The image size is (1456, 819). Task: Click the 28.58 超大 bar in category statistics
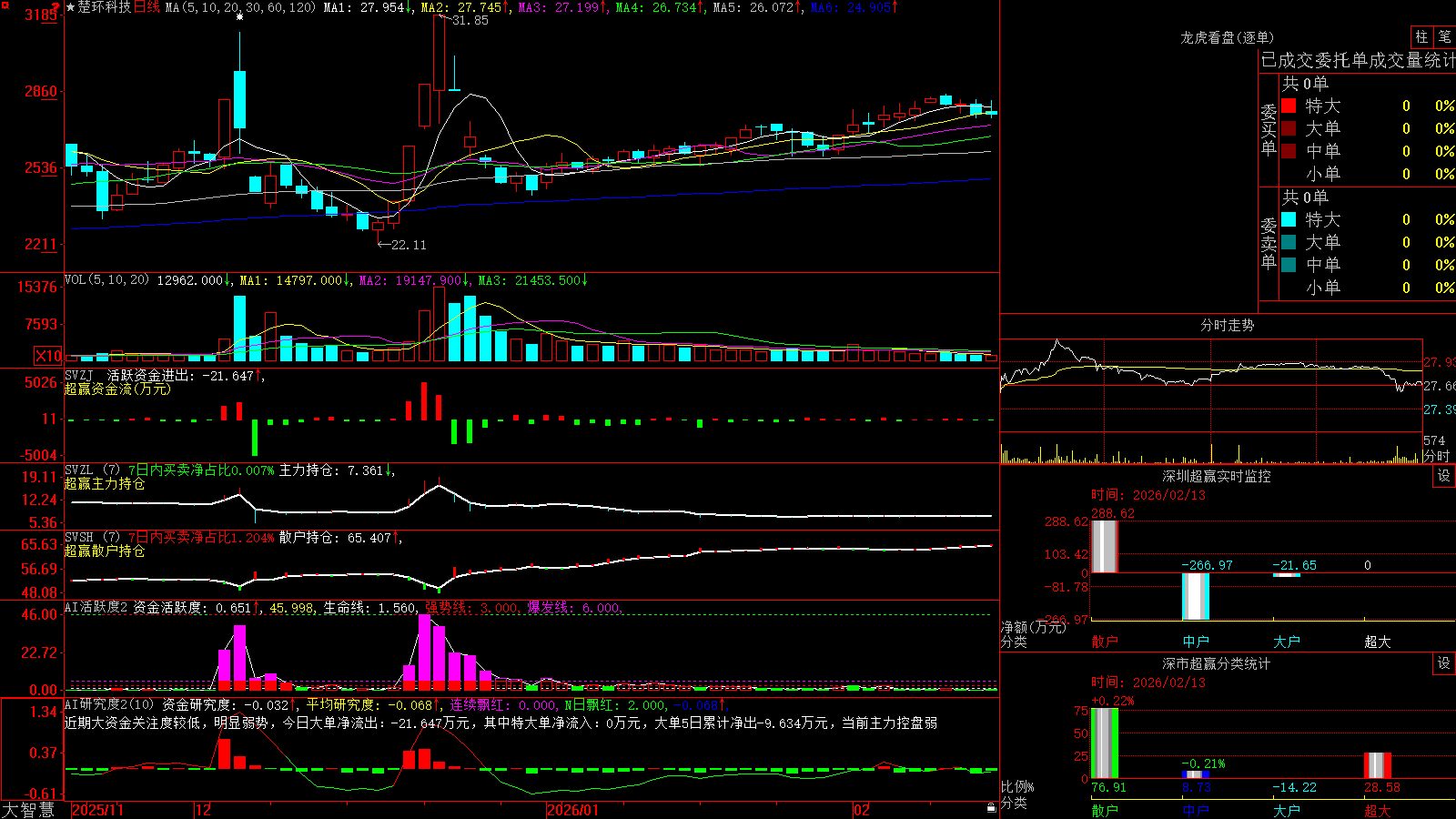coord(1378,765)
